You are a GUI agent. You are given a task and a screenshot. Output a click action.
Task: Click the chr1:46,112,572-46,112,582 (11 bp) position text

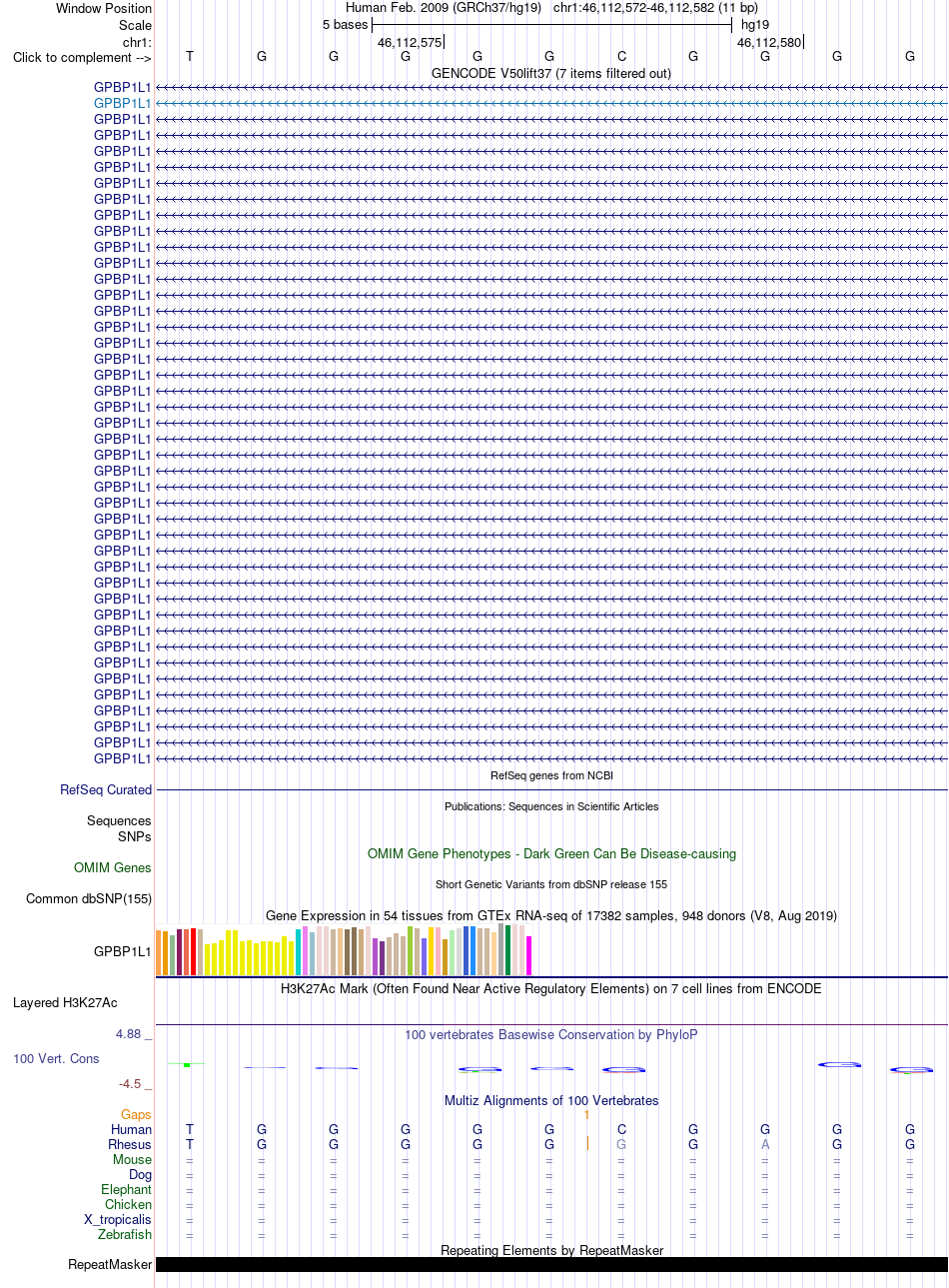(x=655, y=8)
